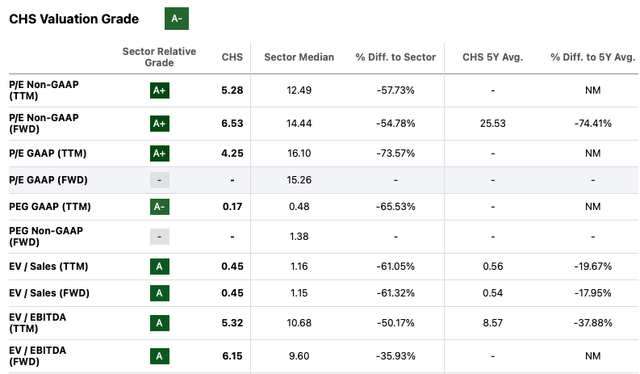Click the A grade badge for EV / Sales (TTM)

tap(160, 267)
